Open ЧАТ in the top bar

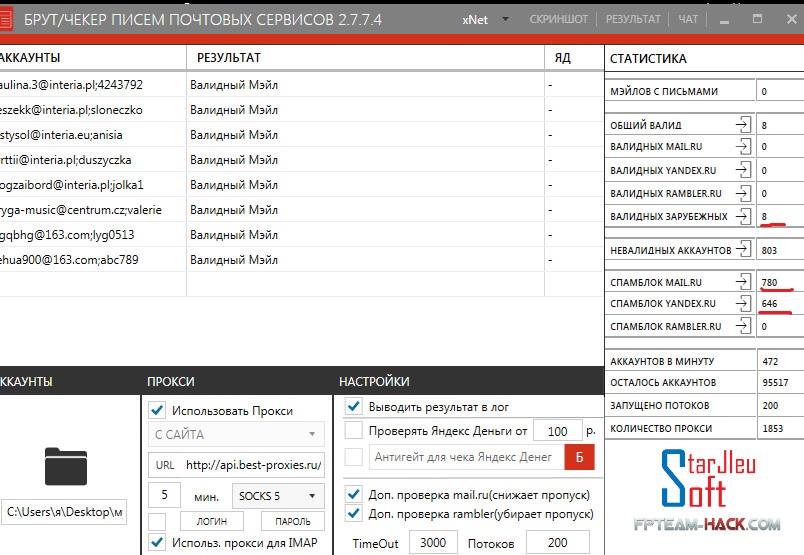point(688,19)
